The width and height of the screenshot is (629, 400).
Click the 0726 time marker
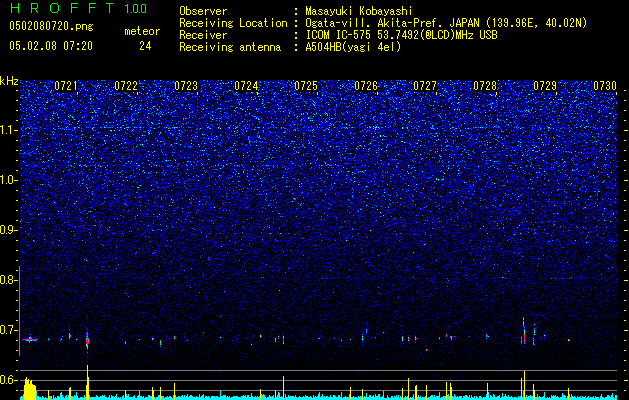366,86
